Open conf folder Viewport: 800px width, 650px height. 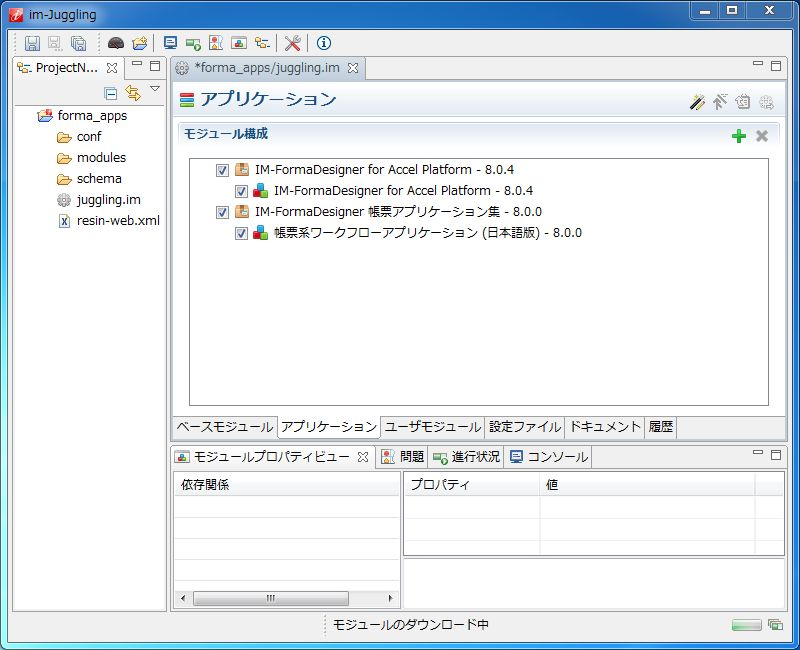tap(89, 137)
